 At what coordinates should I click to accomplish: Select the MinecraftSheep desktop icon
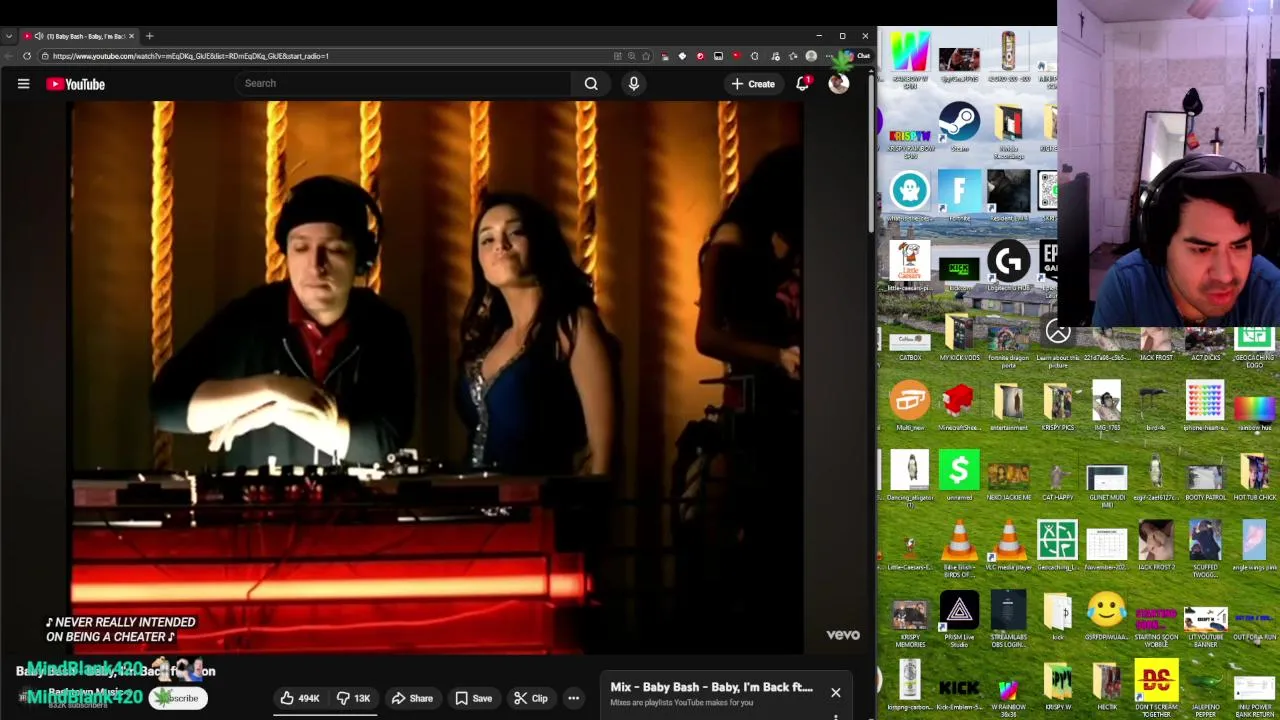pos(959,406)
